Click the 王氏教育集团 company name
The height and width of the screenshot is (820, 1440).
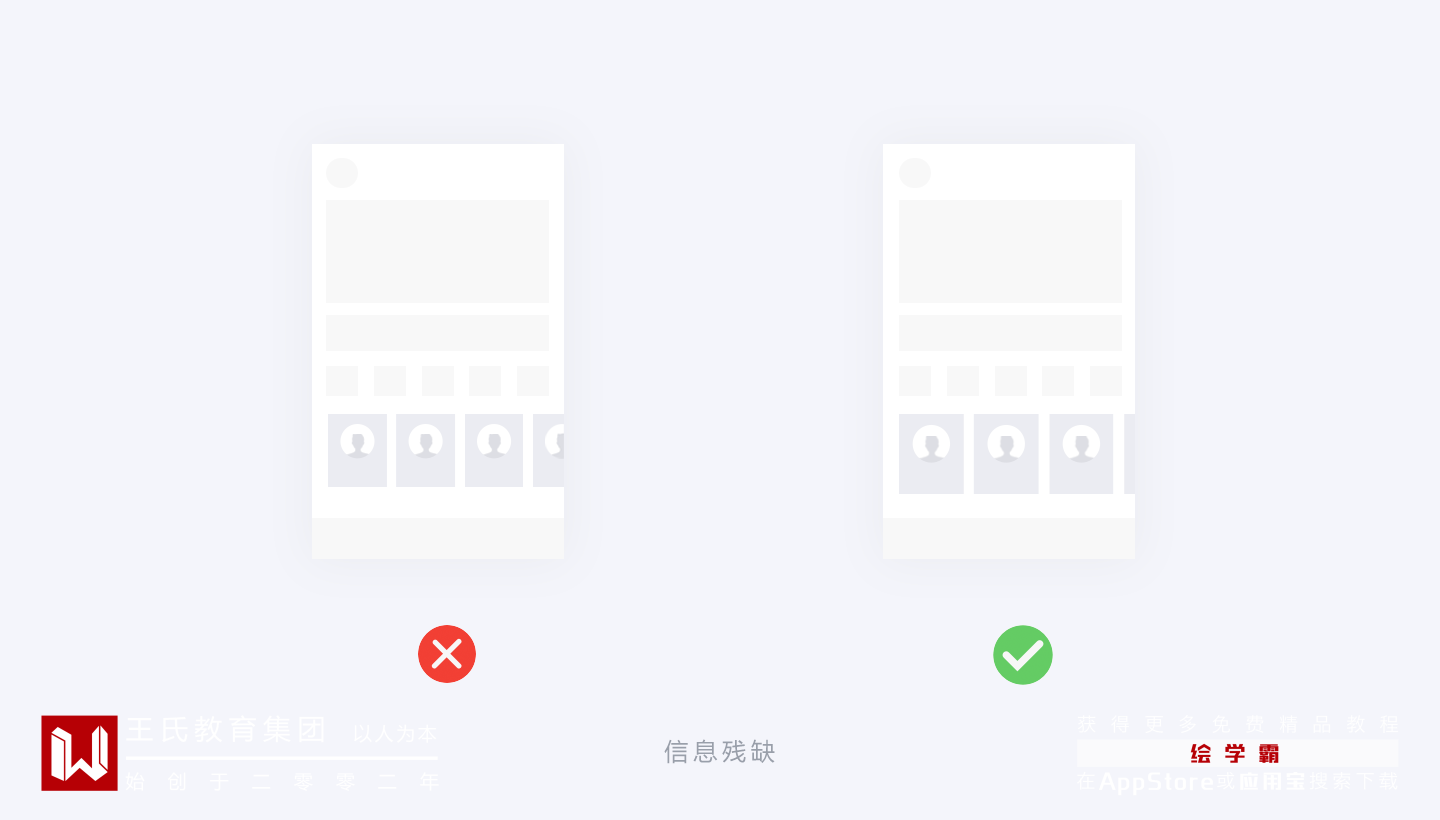227,730
